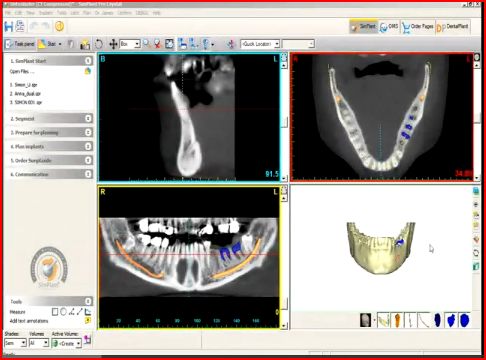The height and width of the screenshot is (360, 486).
Task: Toggle the middle blue tooth visibility thumbnail
Action: tap(451, 320)
